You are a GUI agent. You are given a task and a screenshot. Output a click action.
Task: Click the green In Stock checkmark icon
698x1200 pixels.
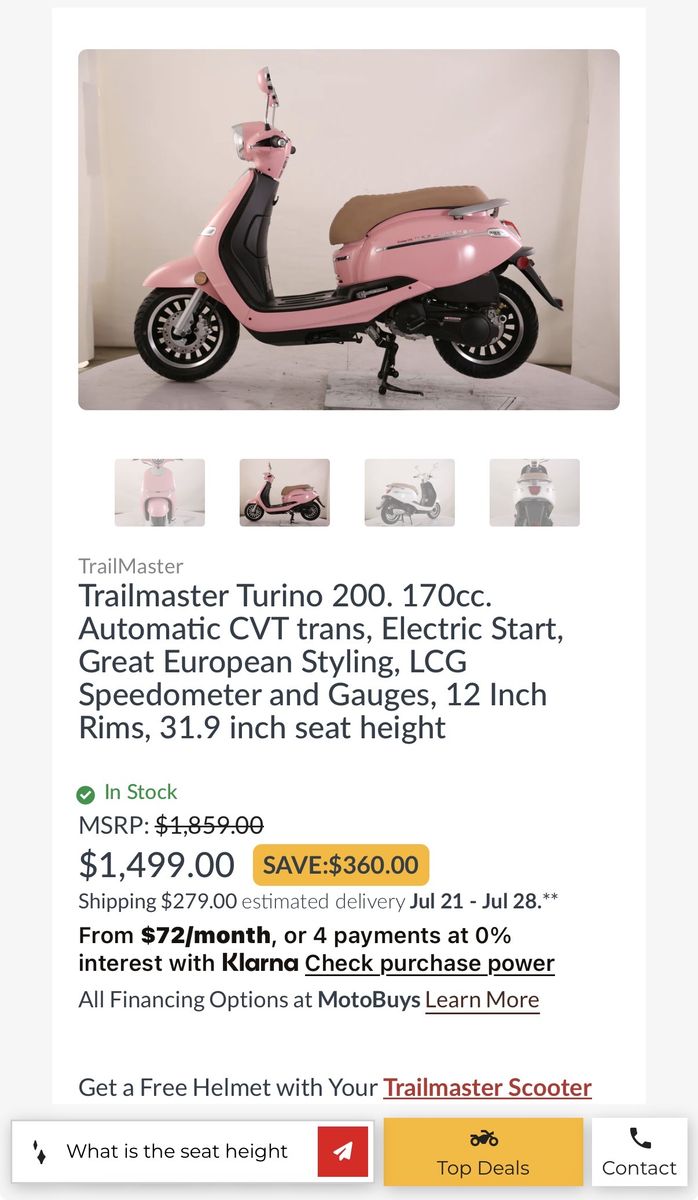86,795
